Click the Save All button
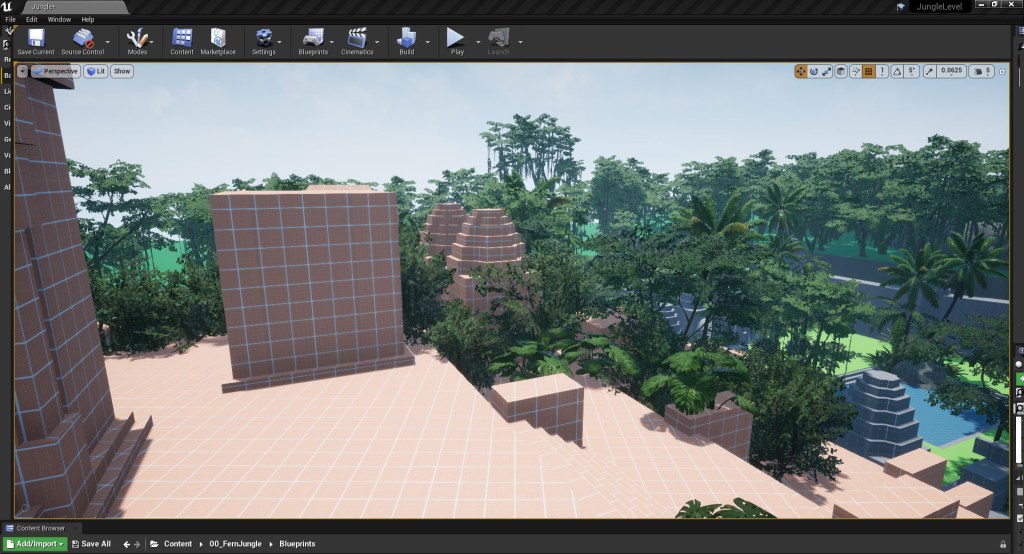1024x554 pixels. (x=90, y=544)
